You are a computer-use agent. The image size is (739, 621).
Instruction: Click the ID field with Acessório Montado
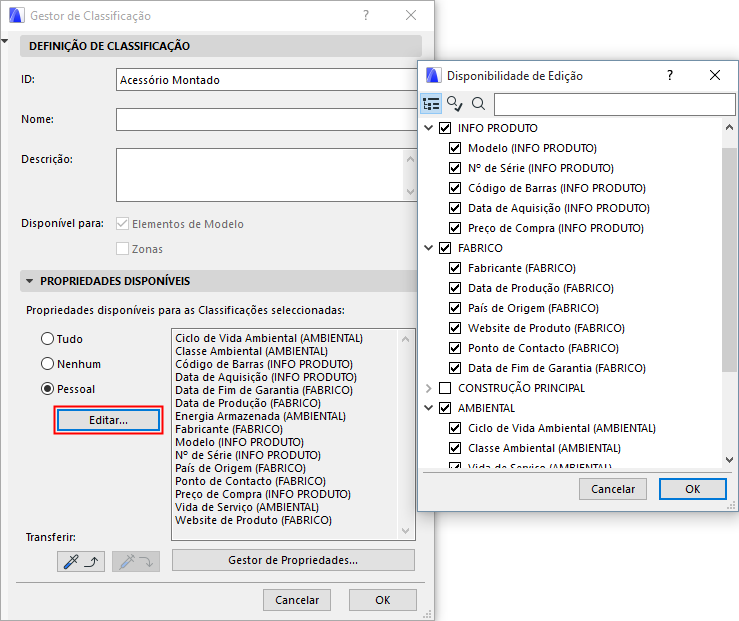[x=267, y=80]
